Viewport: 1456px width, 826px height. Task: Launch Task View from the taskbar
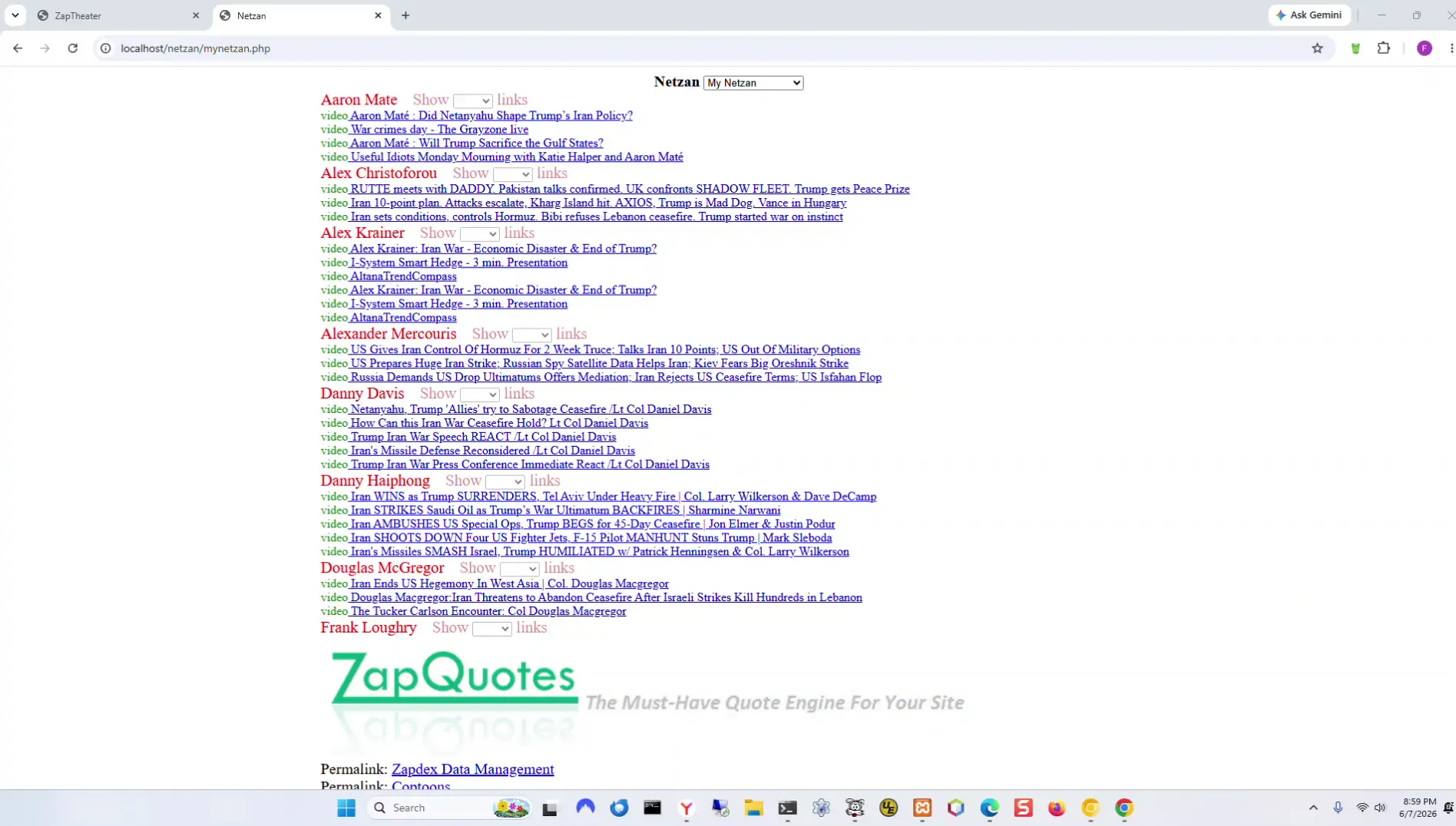(550, 808)
